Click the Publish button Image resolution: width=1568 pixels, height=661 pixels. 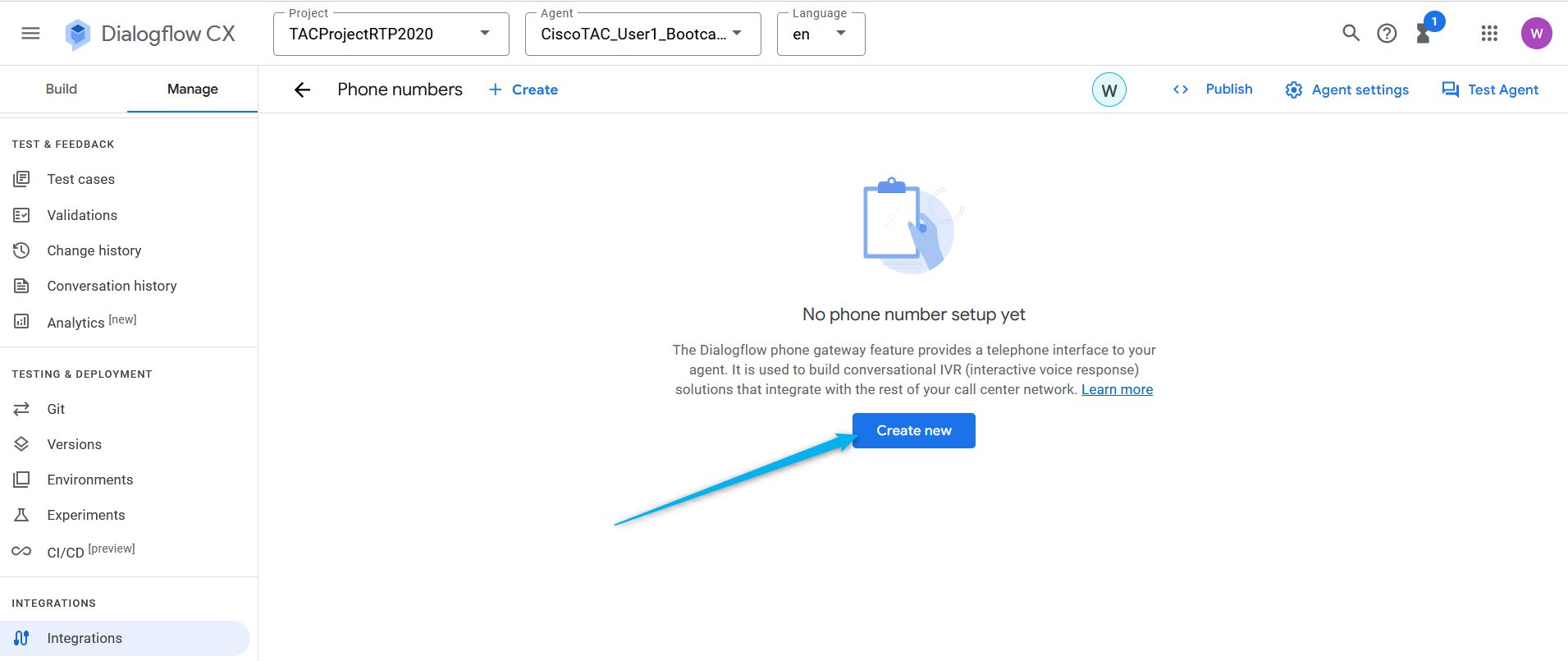(x=1213, y=90)
